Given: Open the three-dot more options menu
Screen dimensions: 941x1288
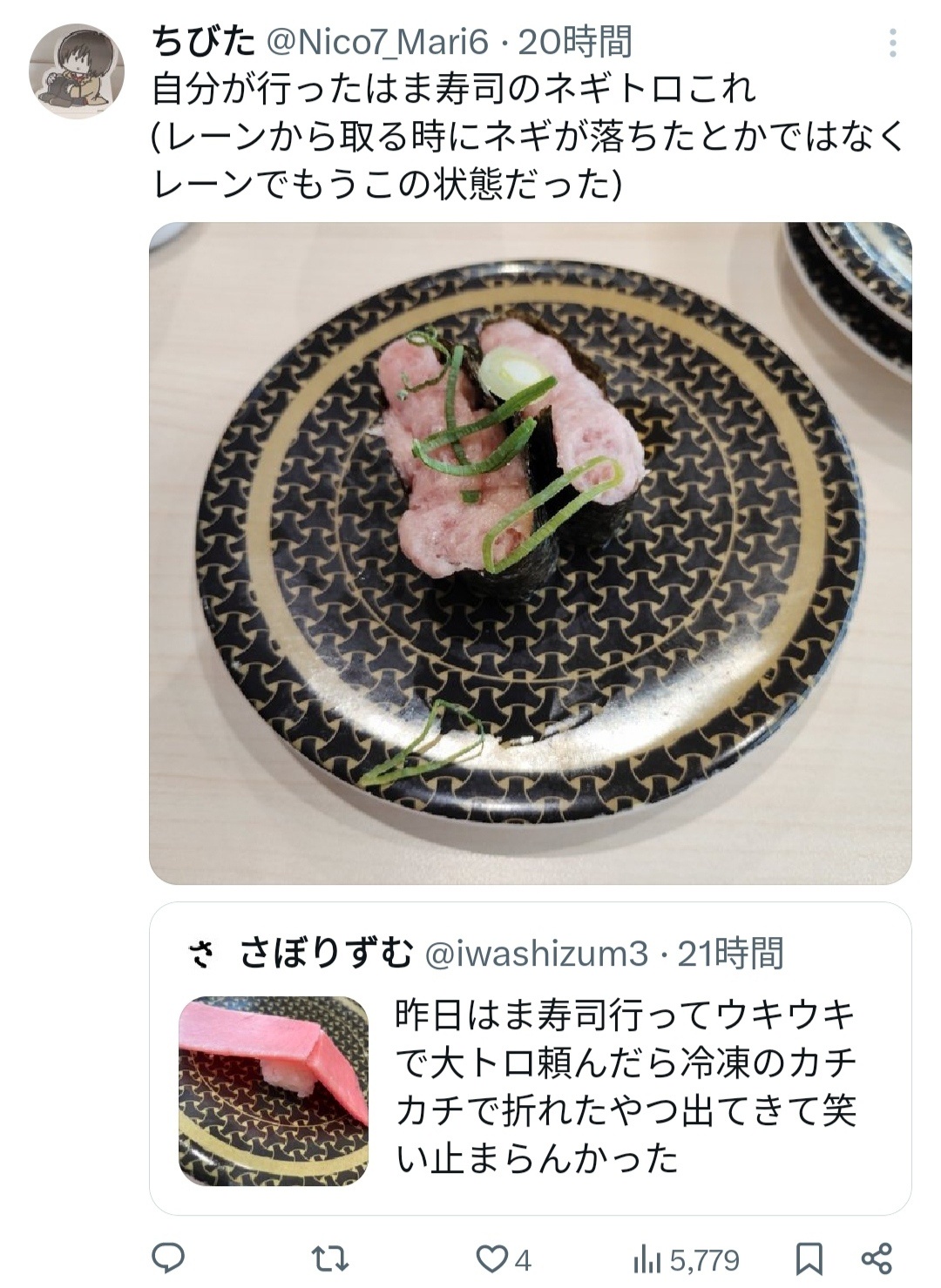Looking at the screenshot, I should 891,43.
